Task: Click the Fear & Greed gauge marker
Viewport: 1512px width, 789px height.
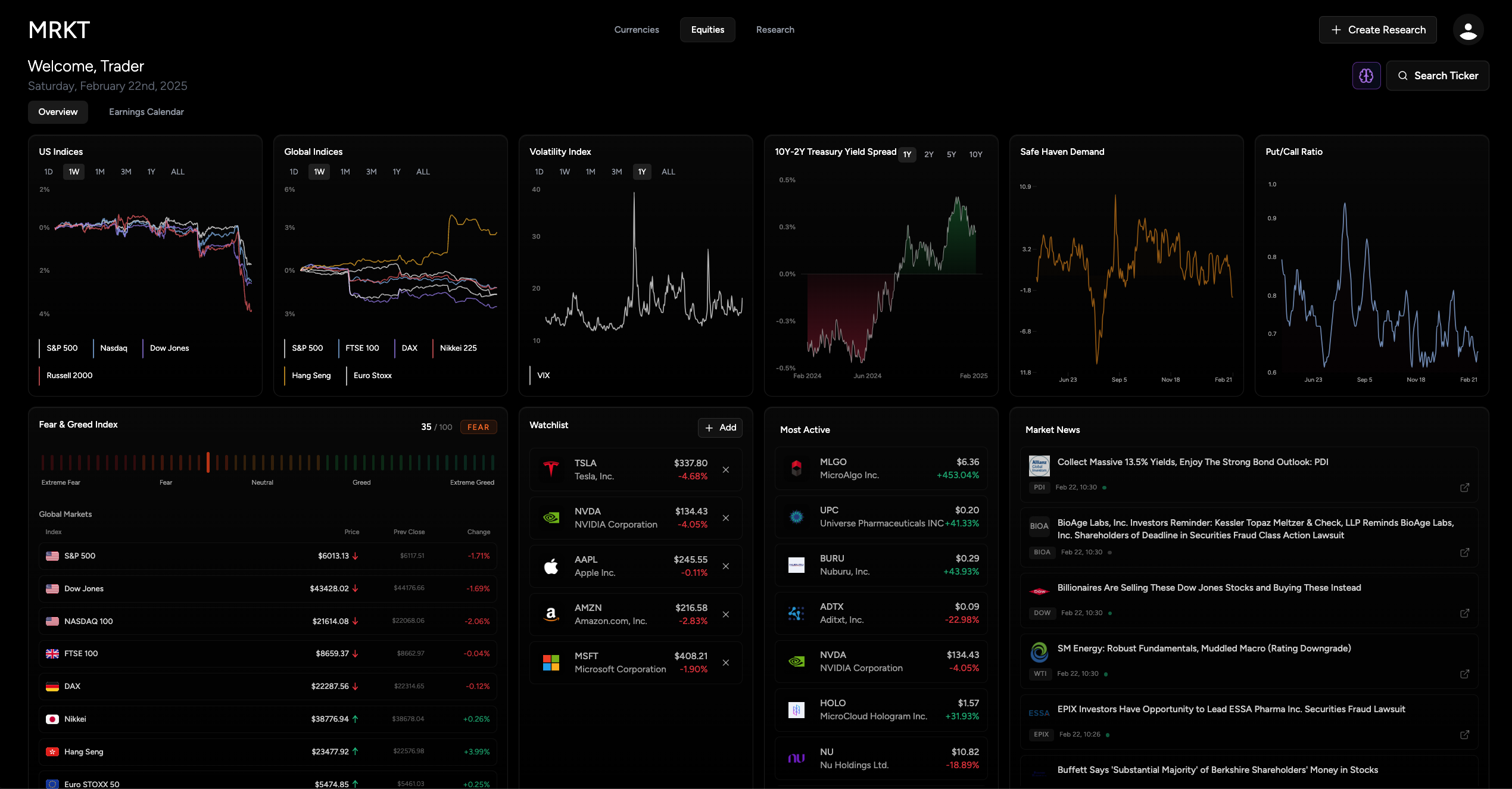Action: 208,462
